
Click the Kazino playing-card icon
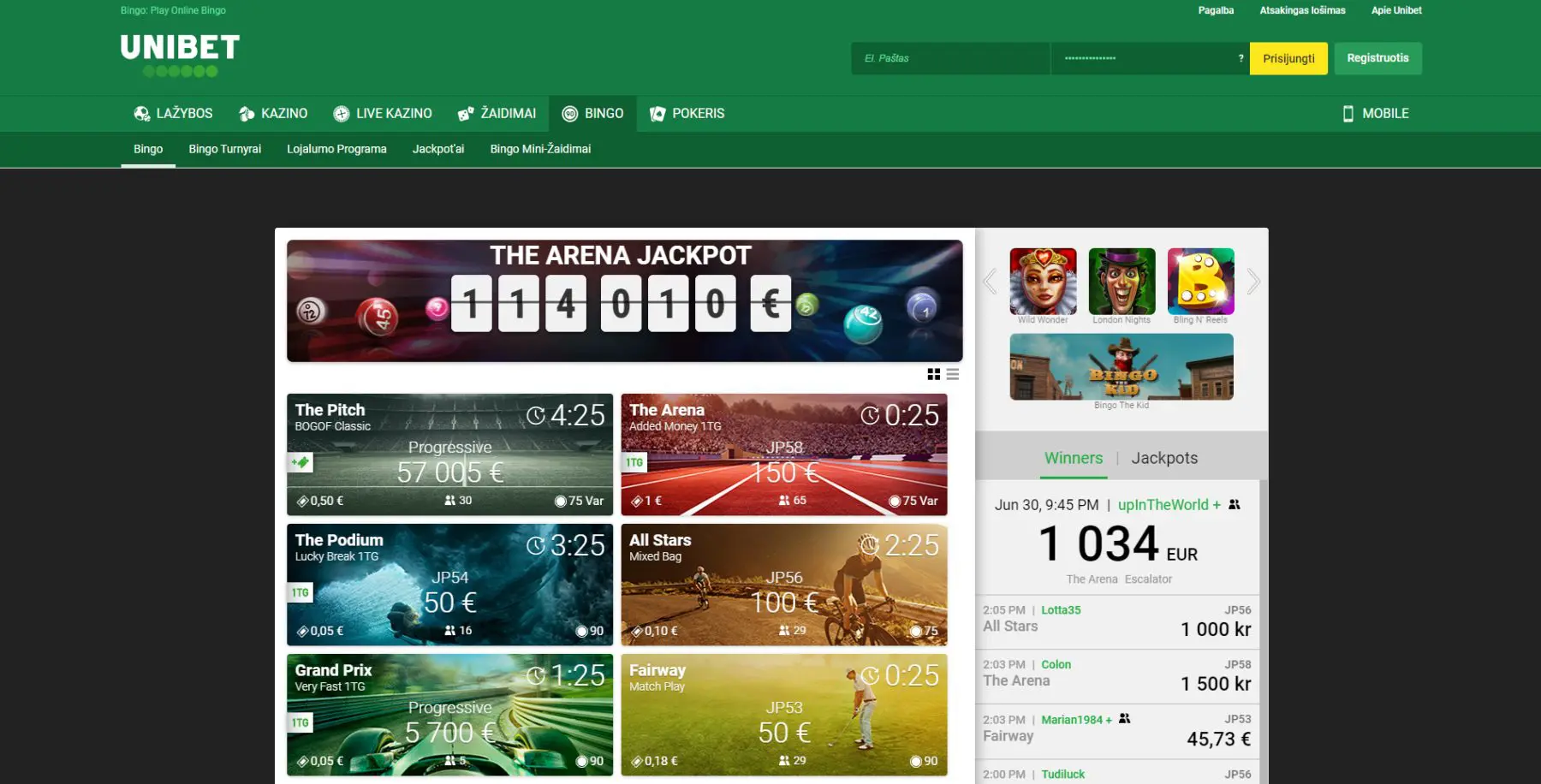click(248, 113)
